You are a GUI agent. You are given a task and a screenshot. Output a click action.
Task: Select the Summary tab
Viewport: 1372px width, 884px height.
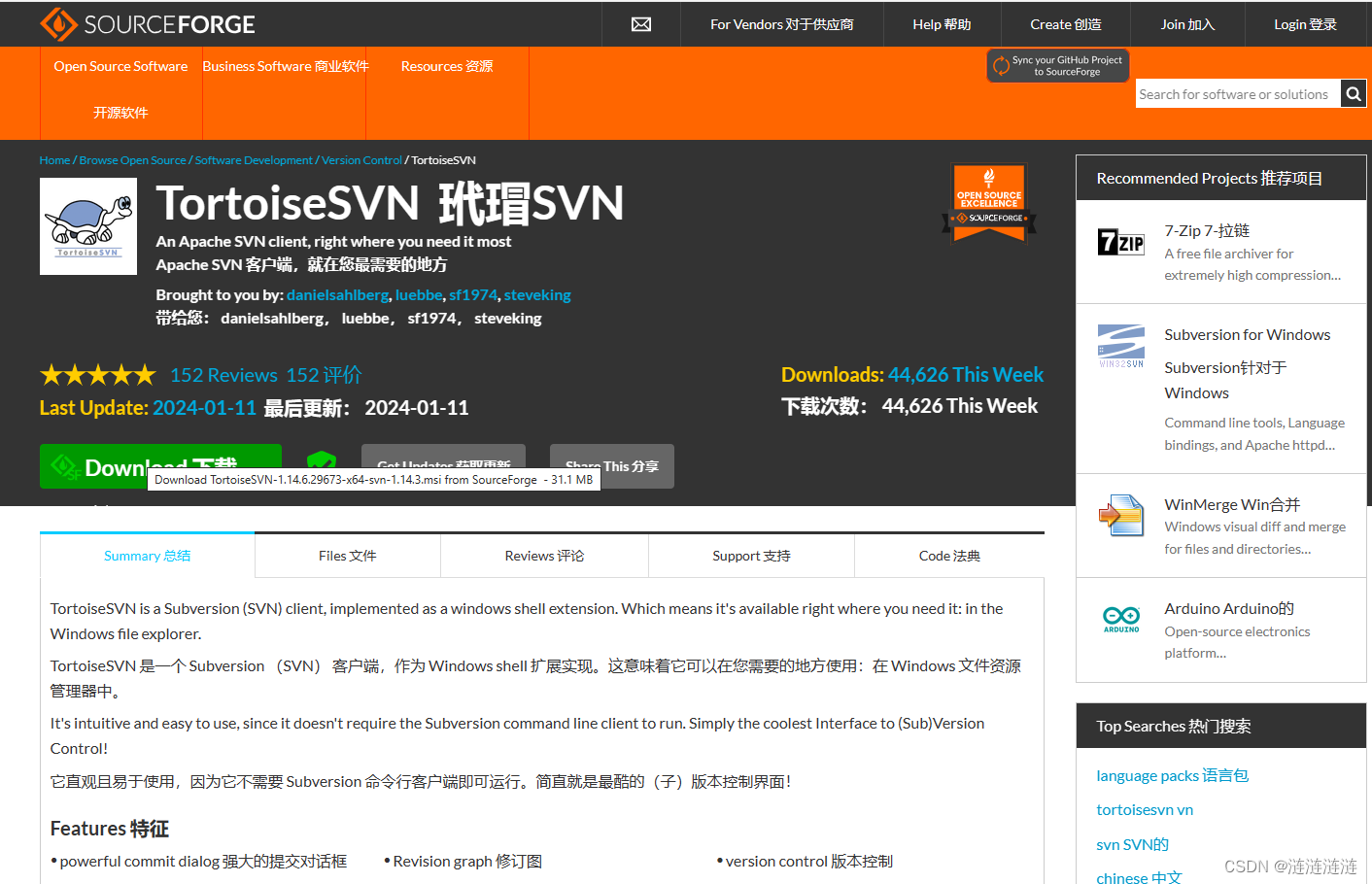148,556
